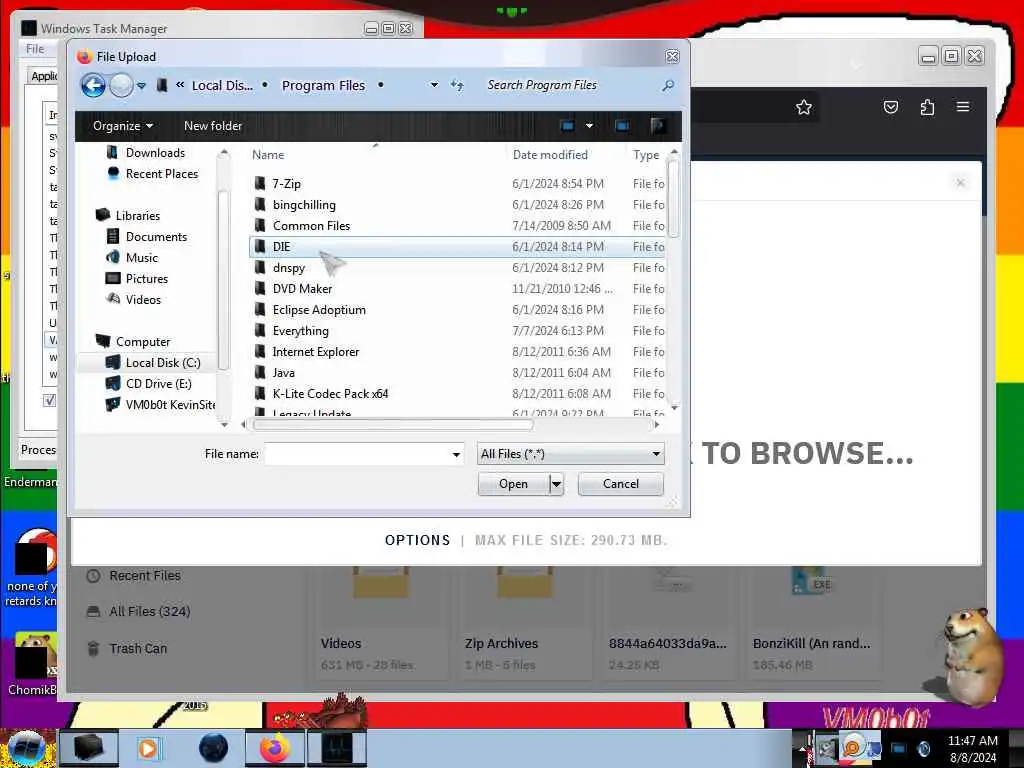Viewport: 1024px width, 768px height.
Task: Click the file list vertical scrollbar
Action: coord(674,199)
